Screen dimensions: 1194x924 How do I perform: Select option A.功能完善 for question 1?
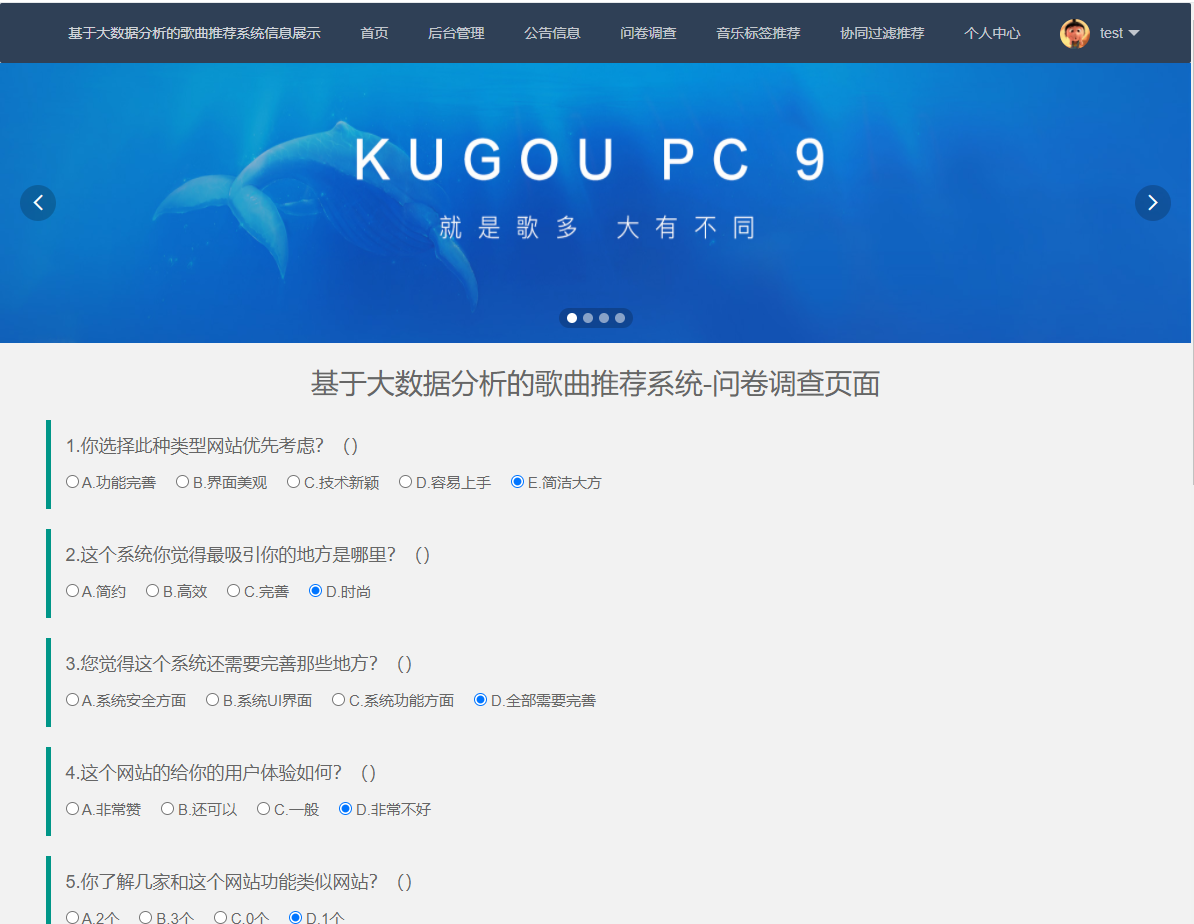(x=72, y=481)
